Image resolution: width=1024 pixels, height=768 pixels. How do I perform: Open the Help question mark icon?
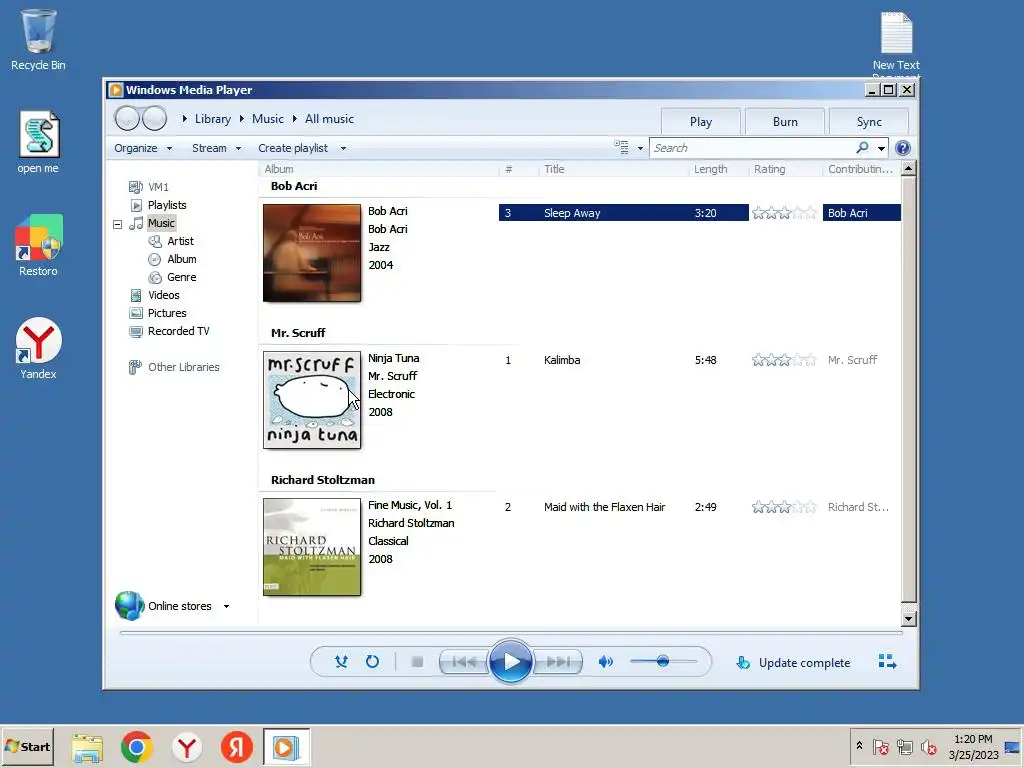[x=903, y=148]
